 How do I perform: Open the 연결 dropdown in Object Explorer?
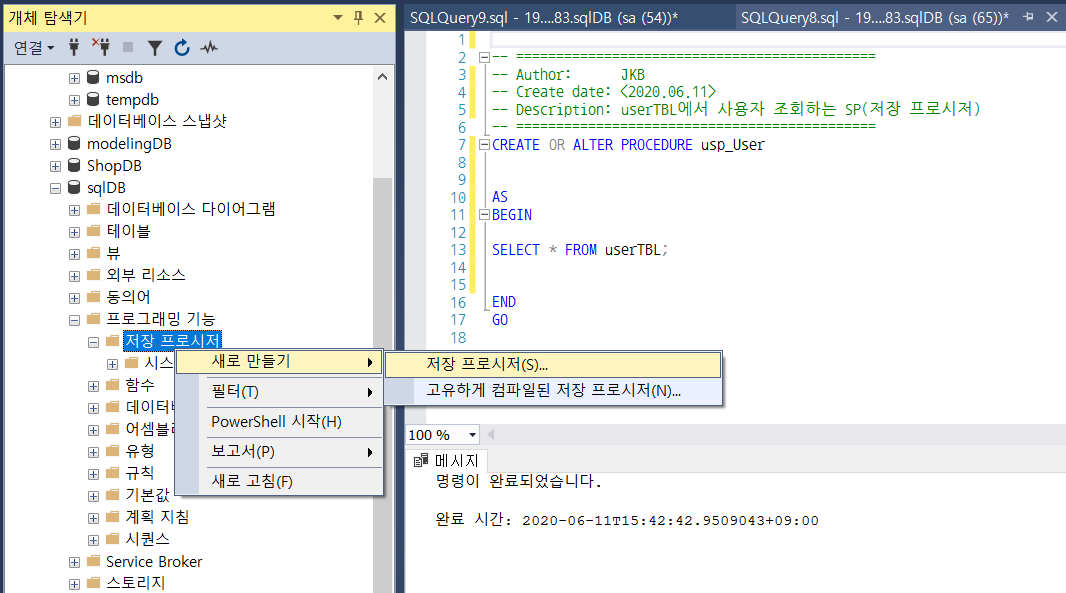34,48
